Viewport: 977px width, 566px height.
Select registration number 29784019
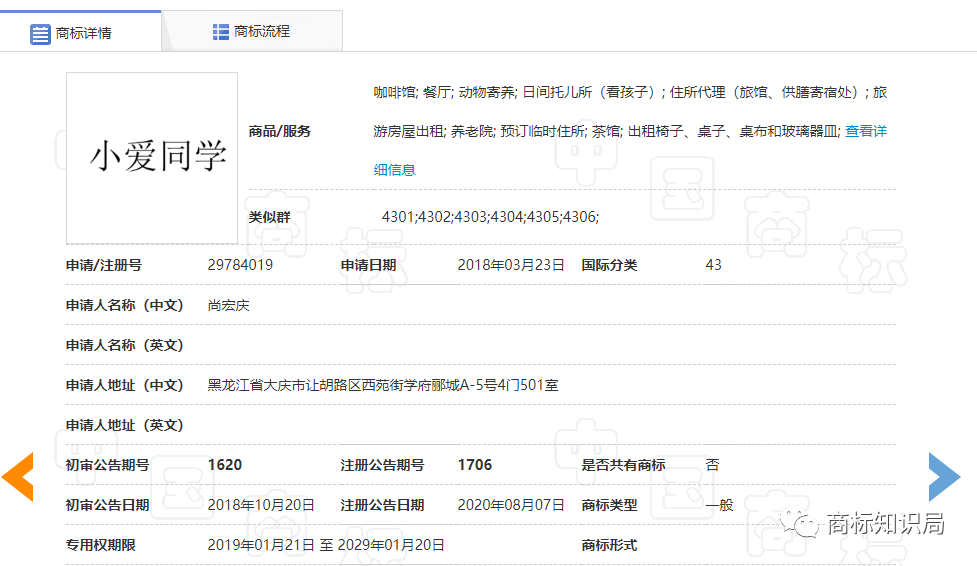click(240, 265)
